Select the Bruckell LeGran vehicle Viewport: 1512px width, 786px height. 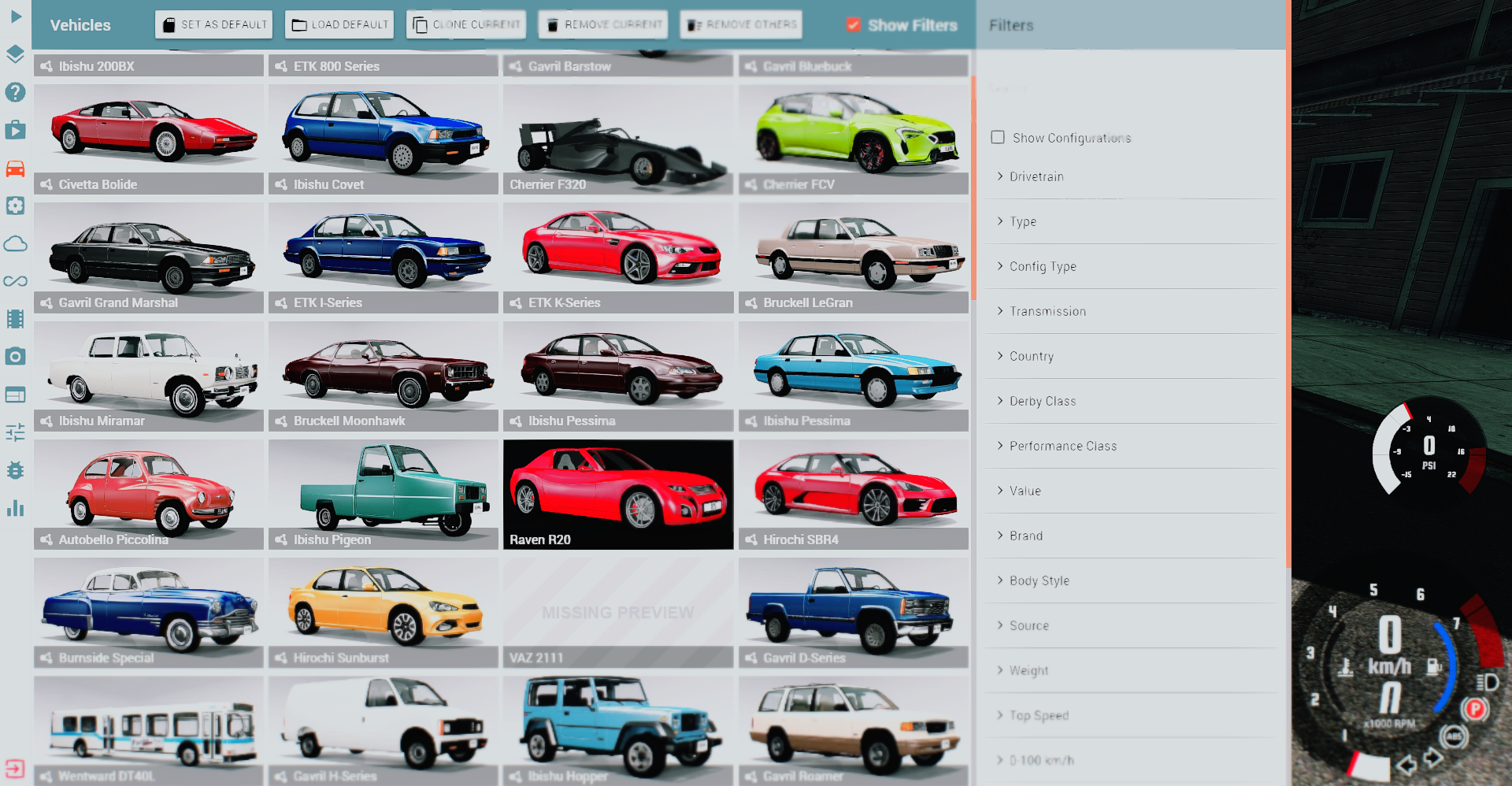coord(854,258)
